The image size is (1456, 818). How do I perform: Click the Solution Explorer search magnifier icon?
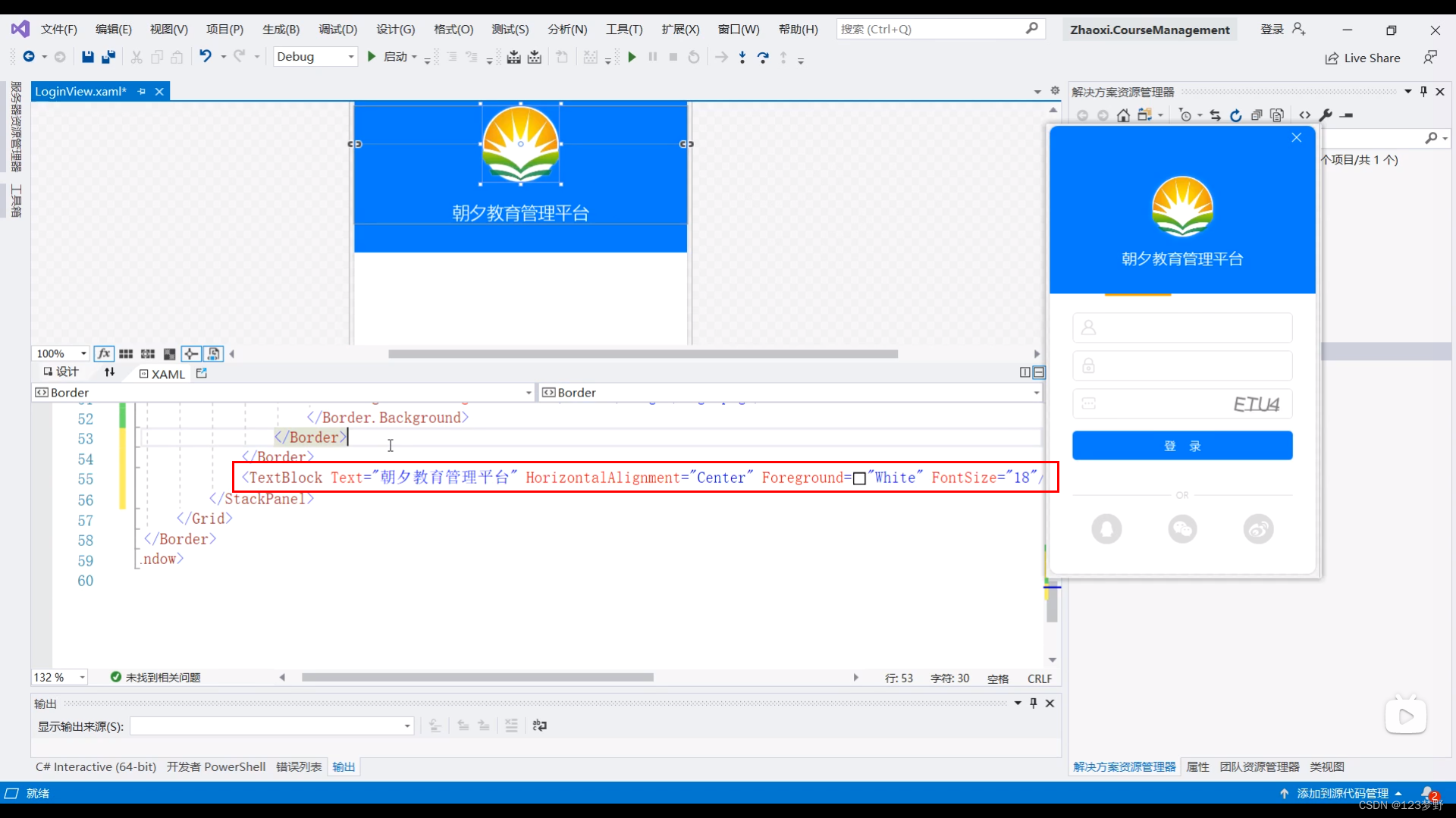pos(1431,137)
